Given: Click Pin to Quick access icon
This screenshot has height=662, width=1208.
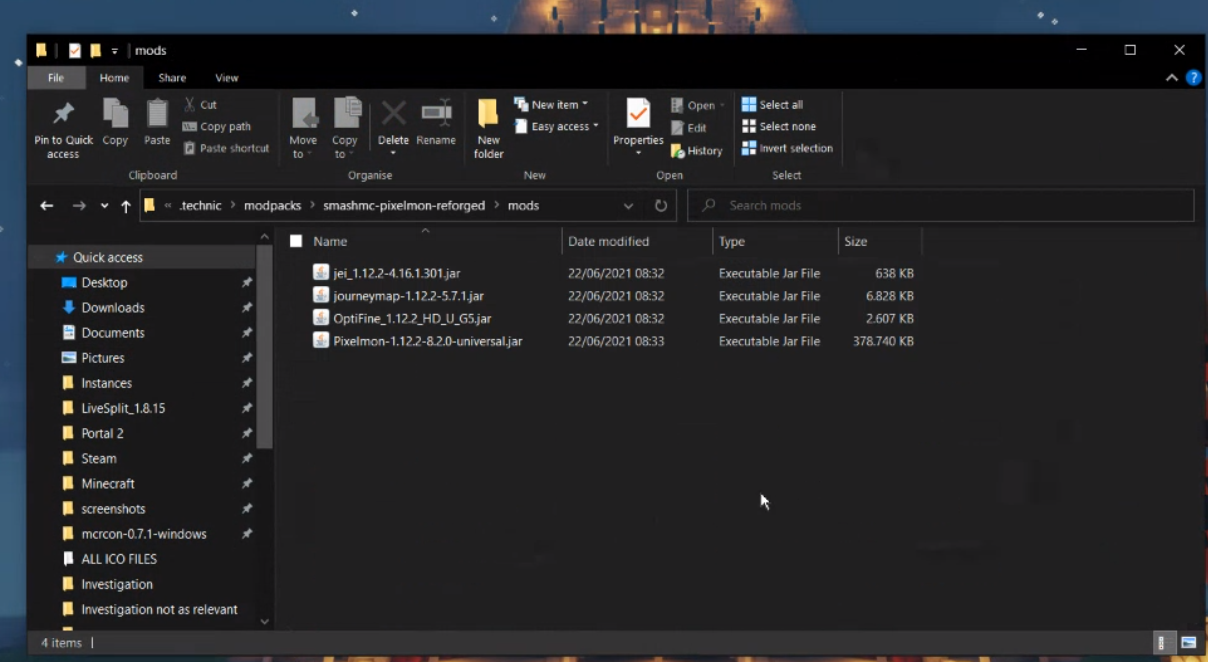Looking at the screenshot, I should pos(63,113).
